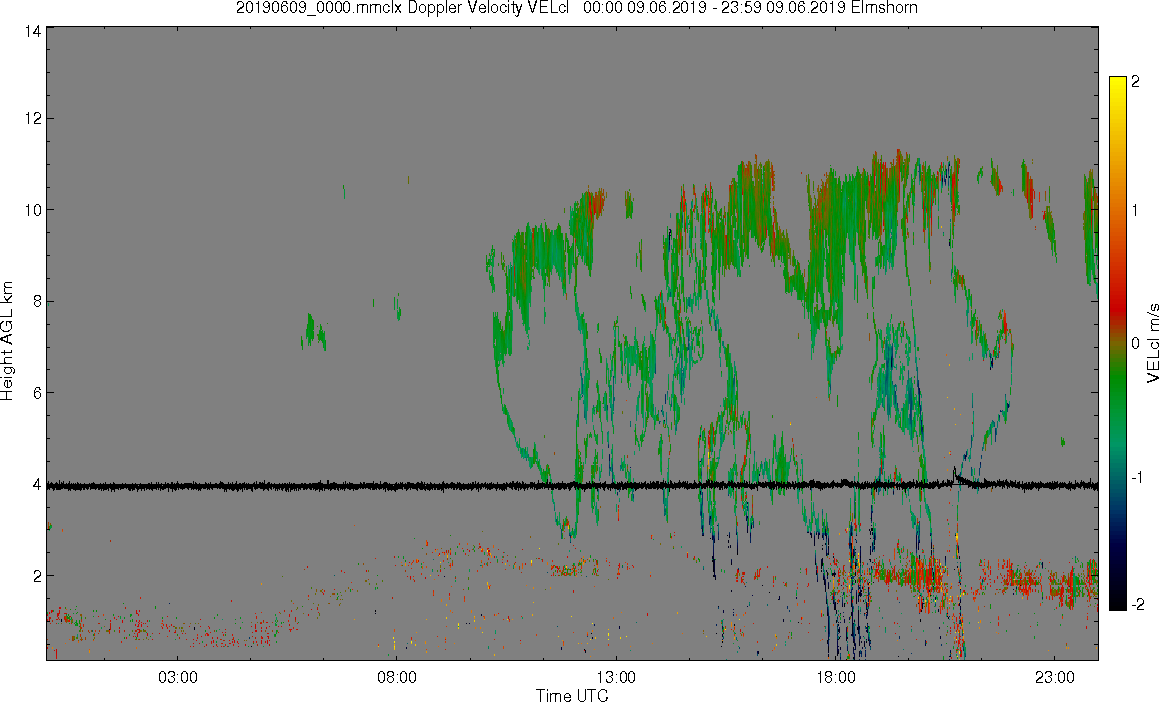This screenshot has height=702, width=1159.
Task: Click the 'Time UTC' x-axis label
Action: [572, 695]
